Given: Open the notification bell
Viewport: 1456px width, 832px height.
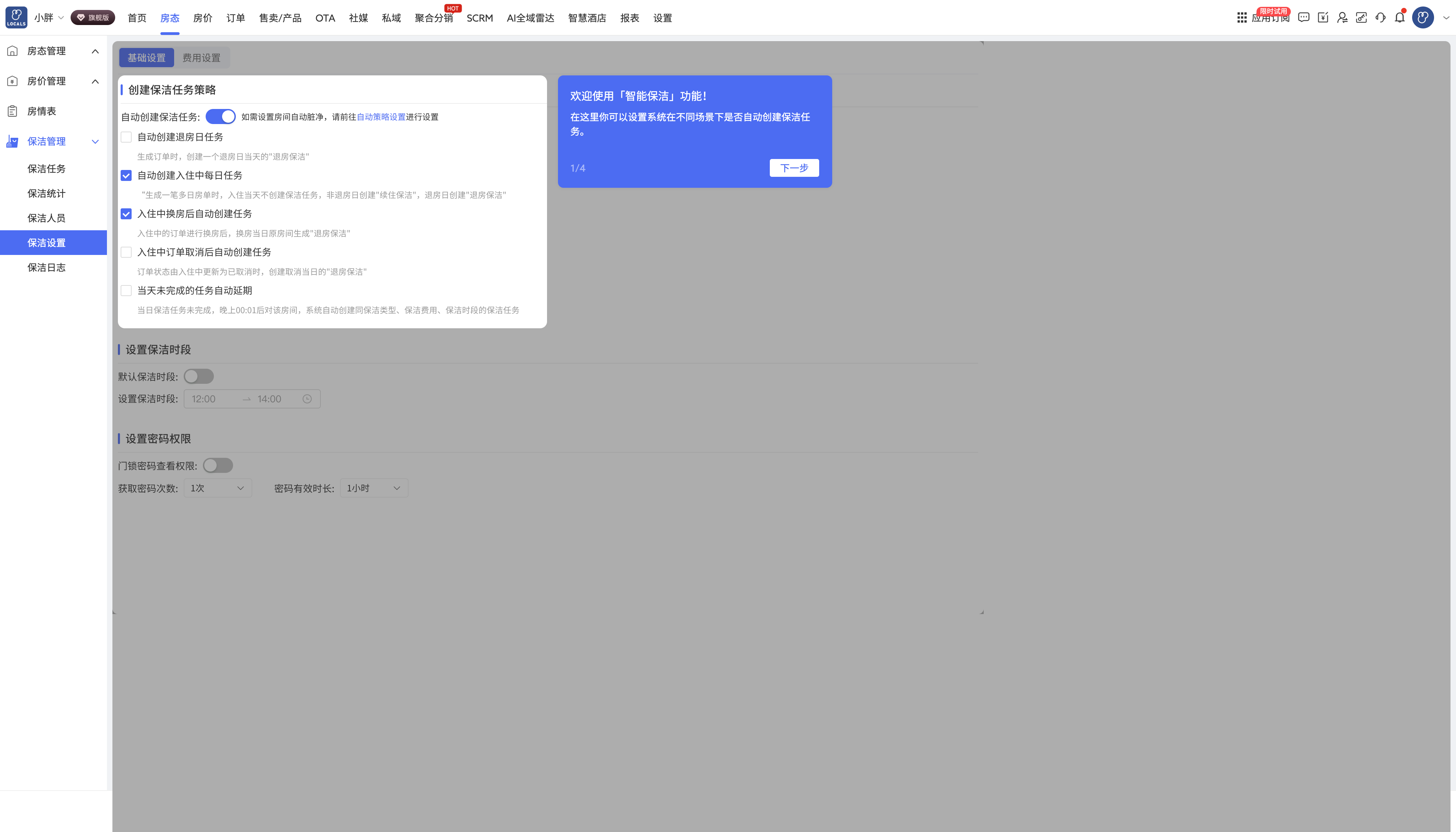Looking at the screenshot, I should tap(1399, 18).
